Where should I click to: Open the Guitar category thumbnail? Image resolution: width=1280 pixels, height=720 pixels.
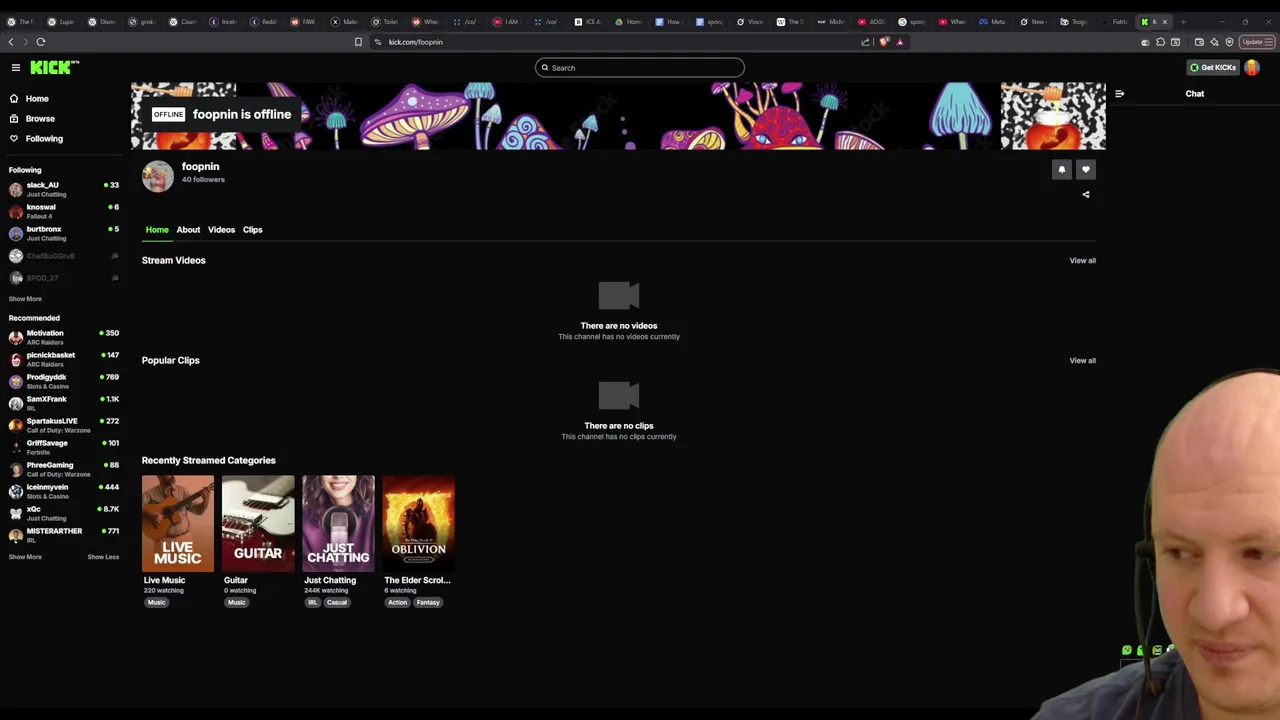pos(258,523)
